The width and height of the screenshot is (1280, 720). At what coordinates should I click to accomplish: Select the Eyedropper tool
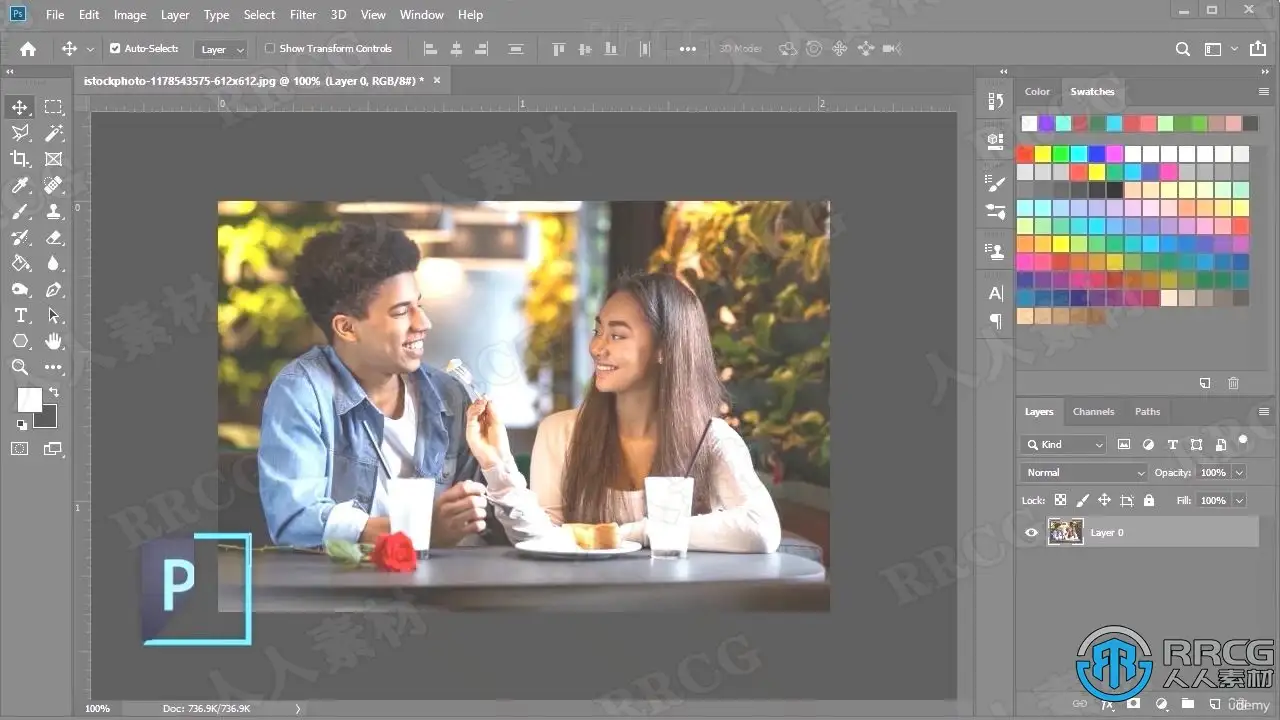(x=20, y=185)
